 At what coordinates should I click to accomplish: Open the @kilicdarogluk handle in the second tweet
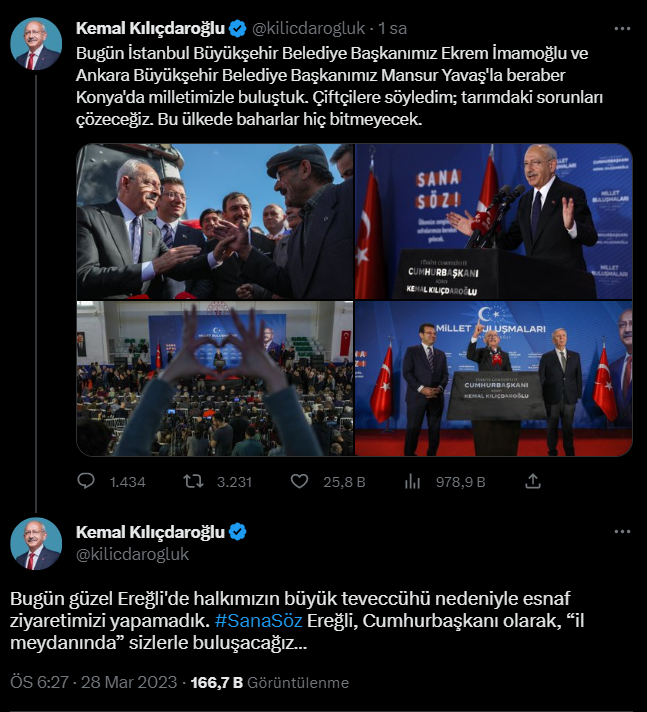[132, 554]
